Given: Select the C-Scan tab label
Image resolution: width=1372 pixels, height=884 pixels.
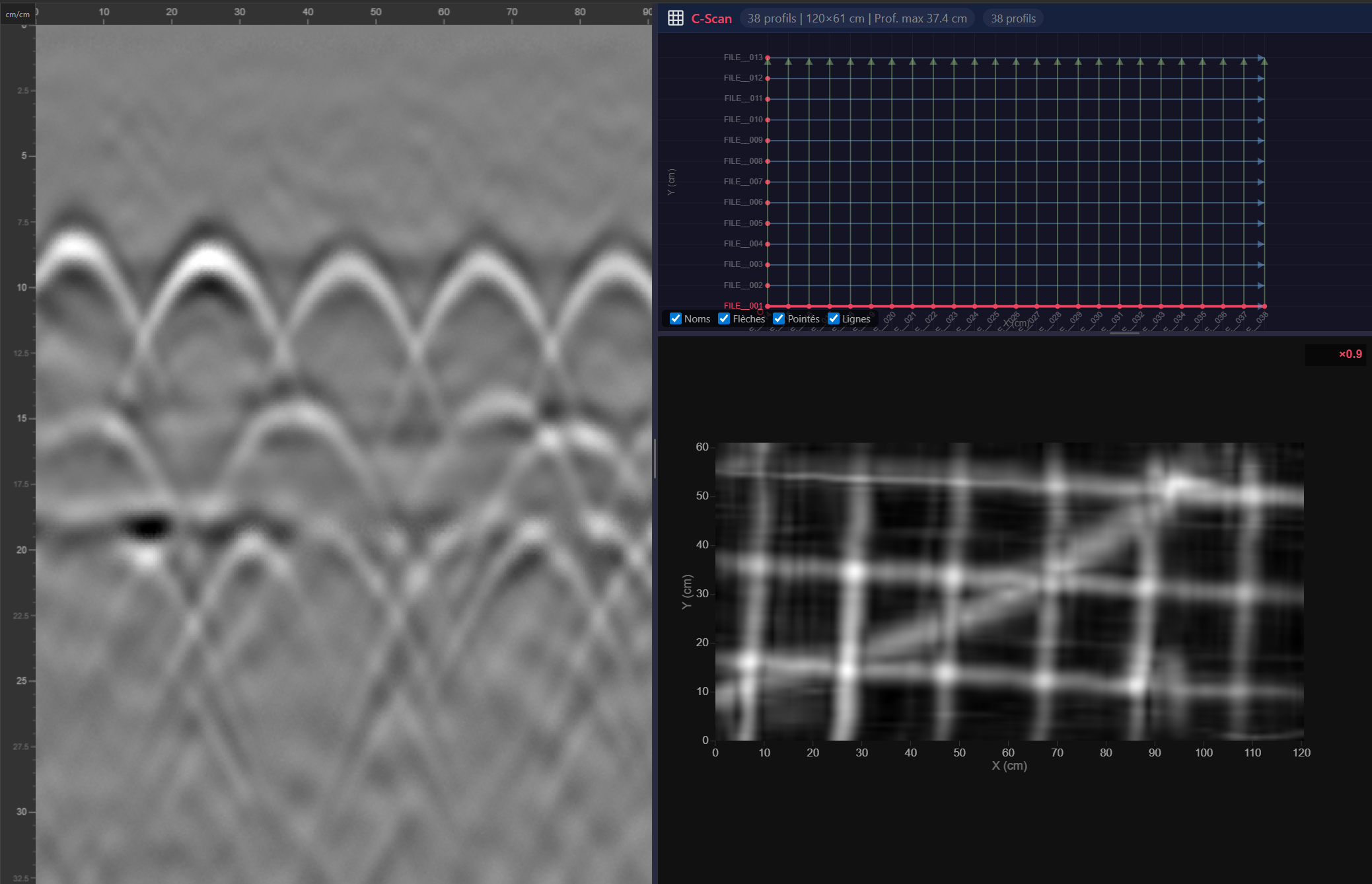Looking at the screenshot, I should (711, 18).
